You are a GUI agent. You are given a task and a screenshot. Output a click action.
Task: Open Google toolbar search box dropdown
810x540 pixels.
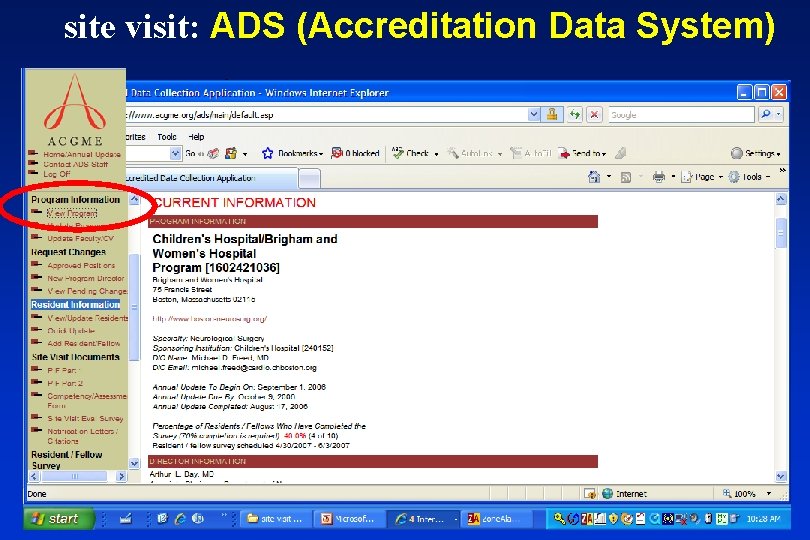175,153
